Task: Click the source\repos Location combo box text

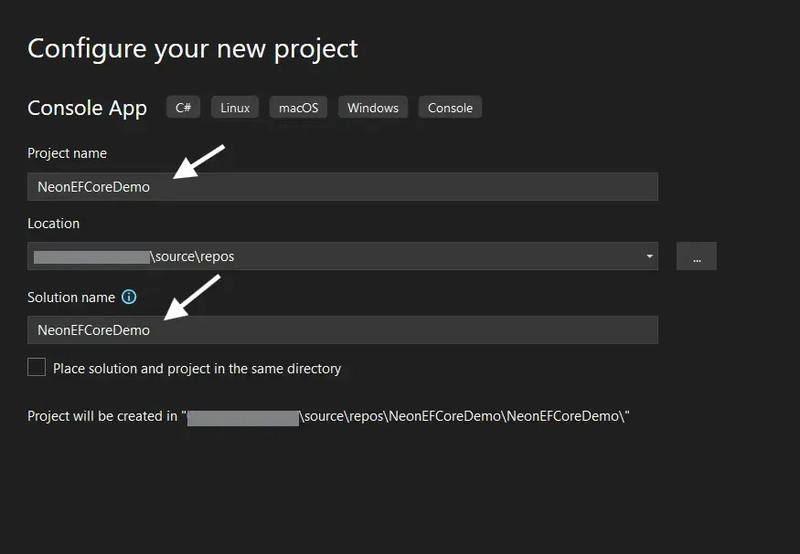Action: click(x=194, y=256)
